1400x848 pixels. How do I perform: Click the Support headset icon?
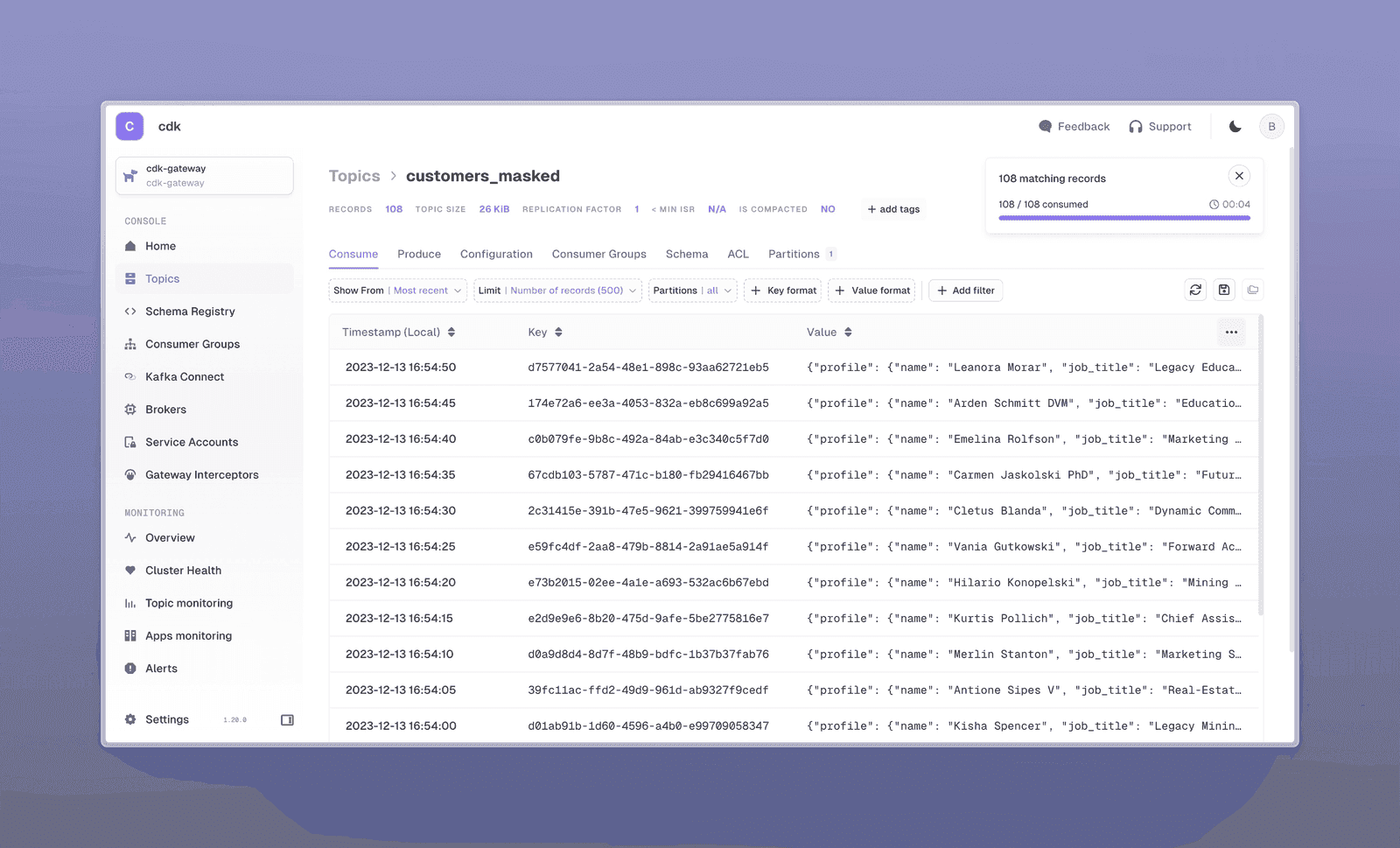pyautogui.click(x=1136, y=127)
